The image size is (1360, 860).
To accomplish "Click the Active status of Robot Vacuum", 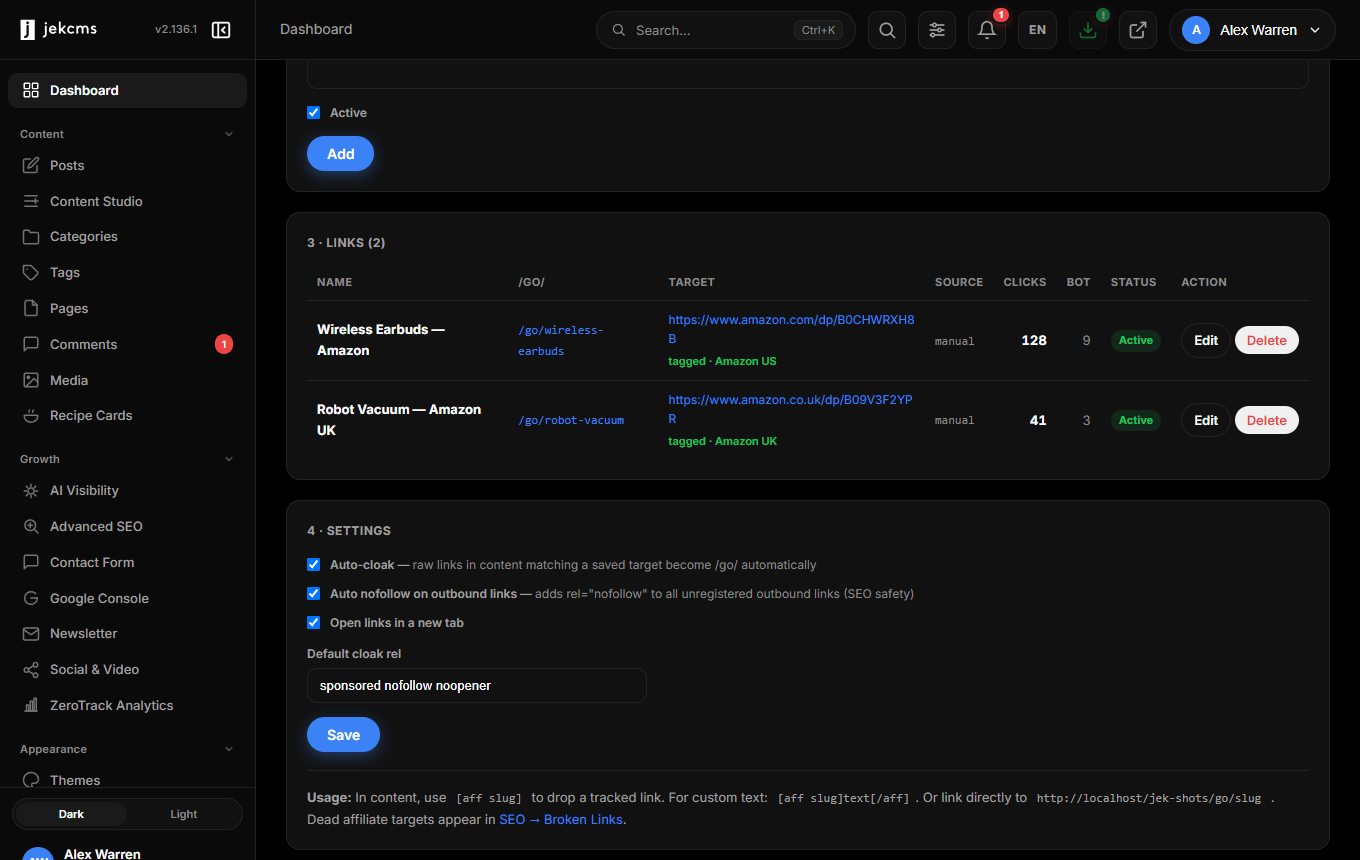I will (x=1135, y=420).
